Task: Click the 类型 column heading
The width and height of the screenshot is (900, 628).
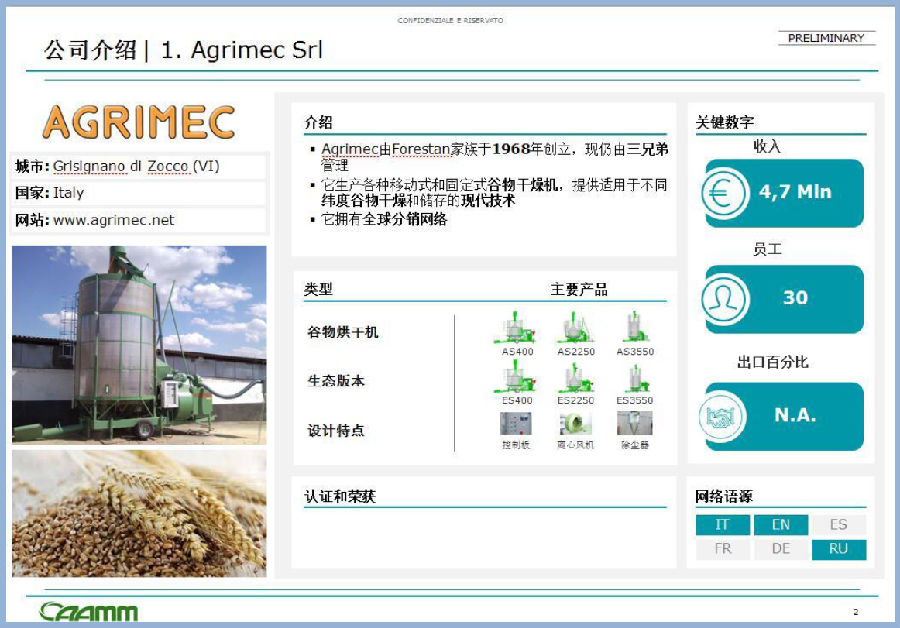Action: (319, 289)
